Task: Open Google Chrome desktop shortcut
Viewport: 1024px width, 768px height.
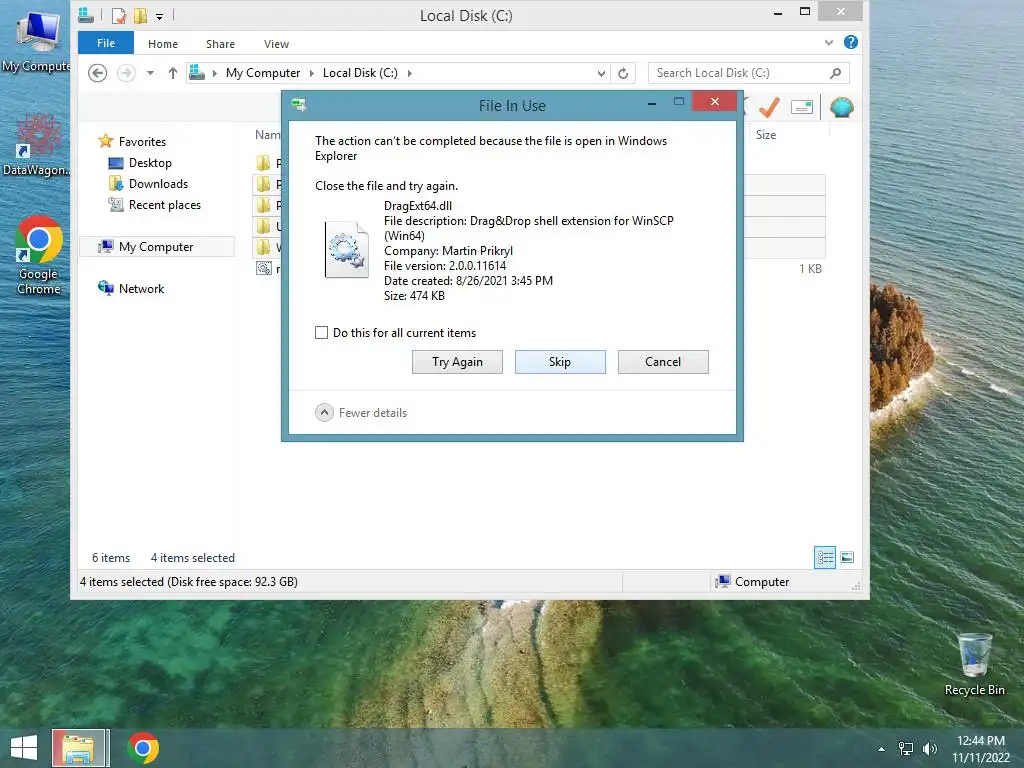Action: [x=38, y=256]
